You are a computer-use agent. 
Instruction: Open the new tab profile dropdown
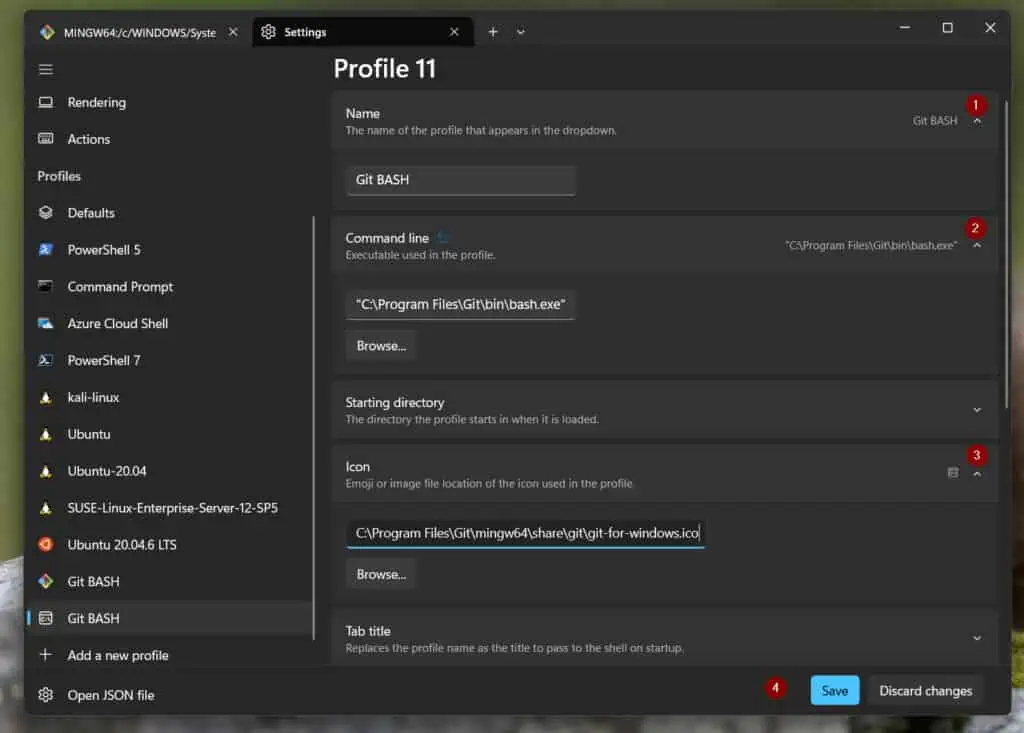pos(520,32)
